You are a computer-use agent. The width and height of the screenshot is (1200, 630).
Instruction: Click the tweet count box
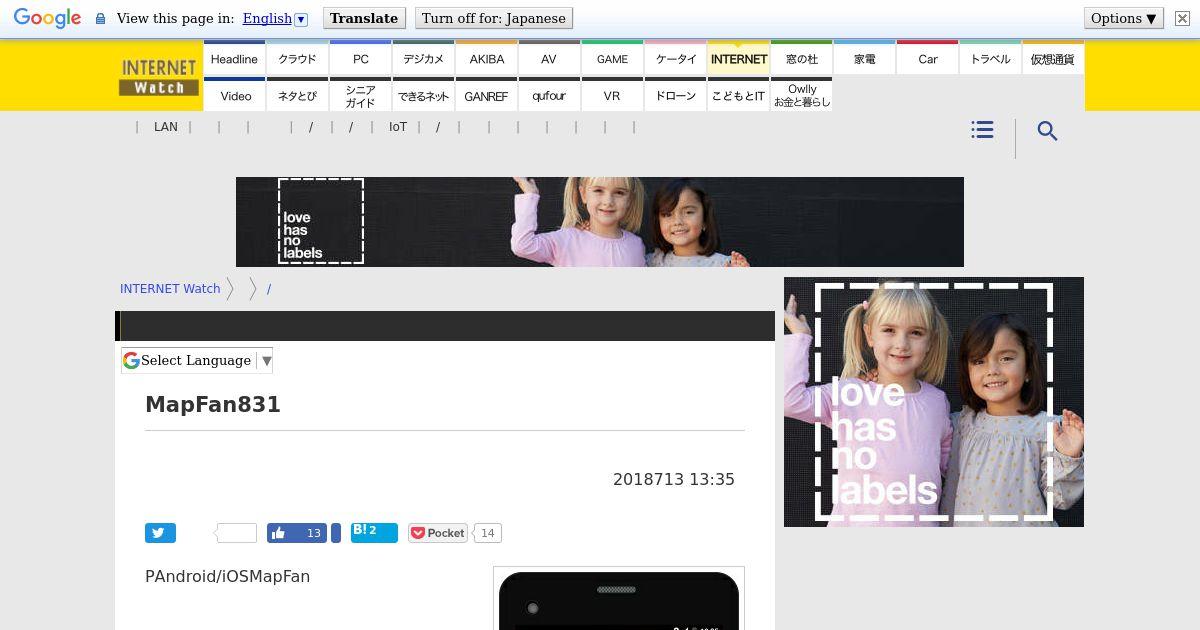point(236,533)
